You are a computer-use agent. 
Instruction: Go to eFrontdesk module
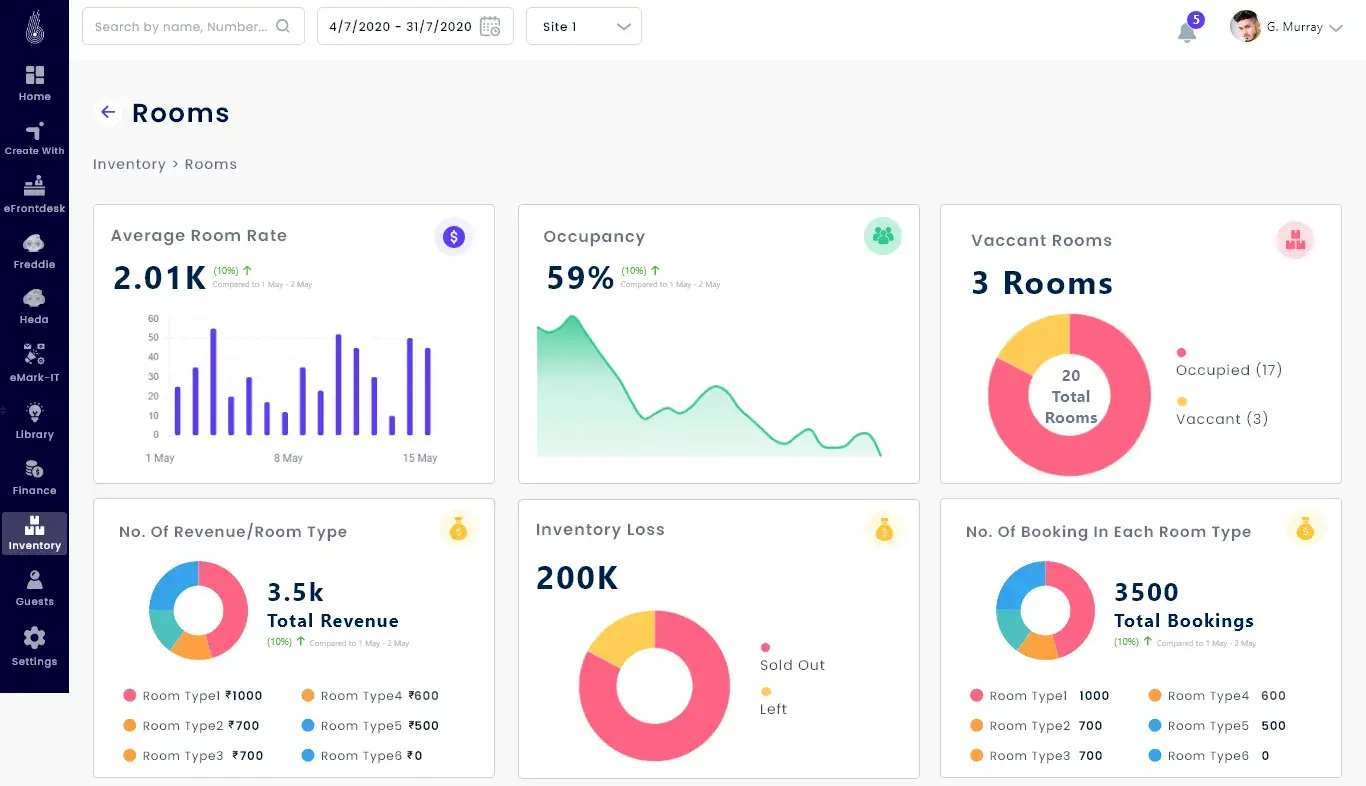click(x=34, y=195)
